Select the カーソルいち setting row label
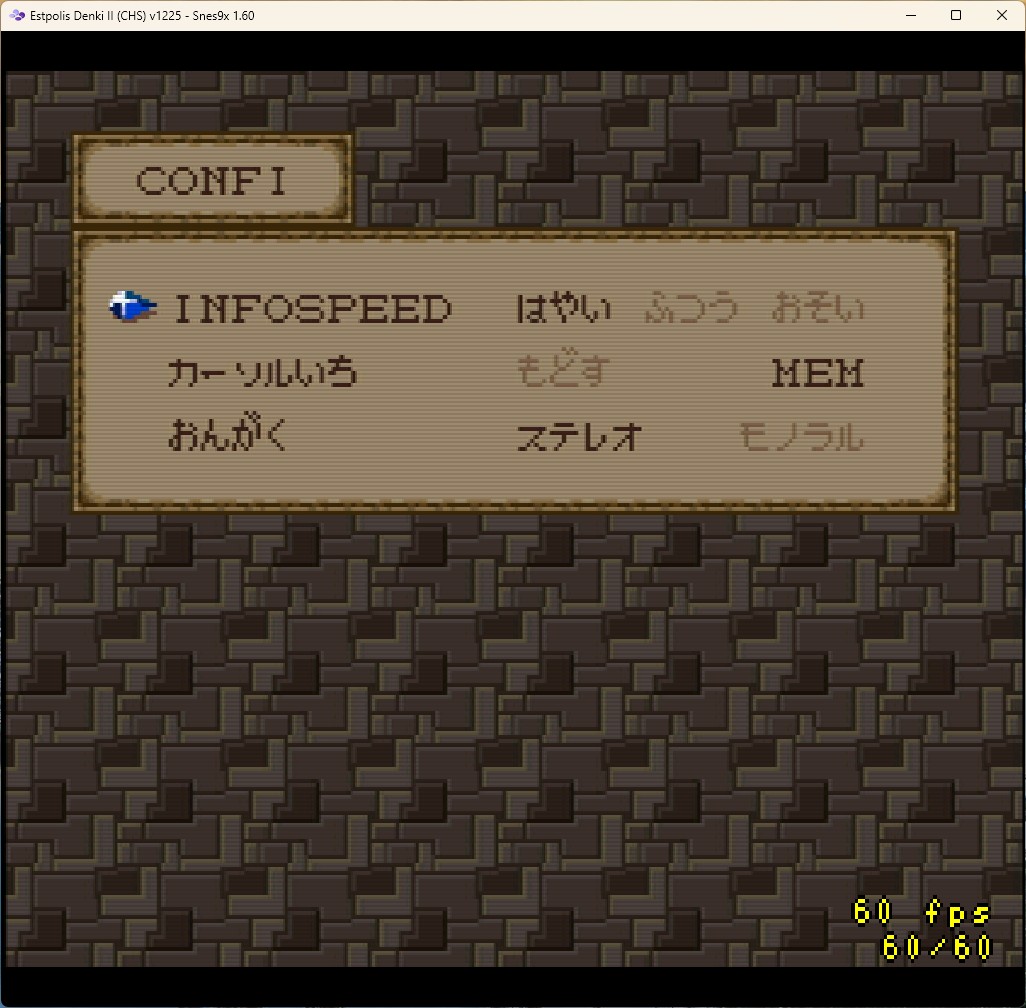Screen dimensions: 1026x1008 coord(263,372)
